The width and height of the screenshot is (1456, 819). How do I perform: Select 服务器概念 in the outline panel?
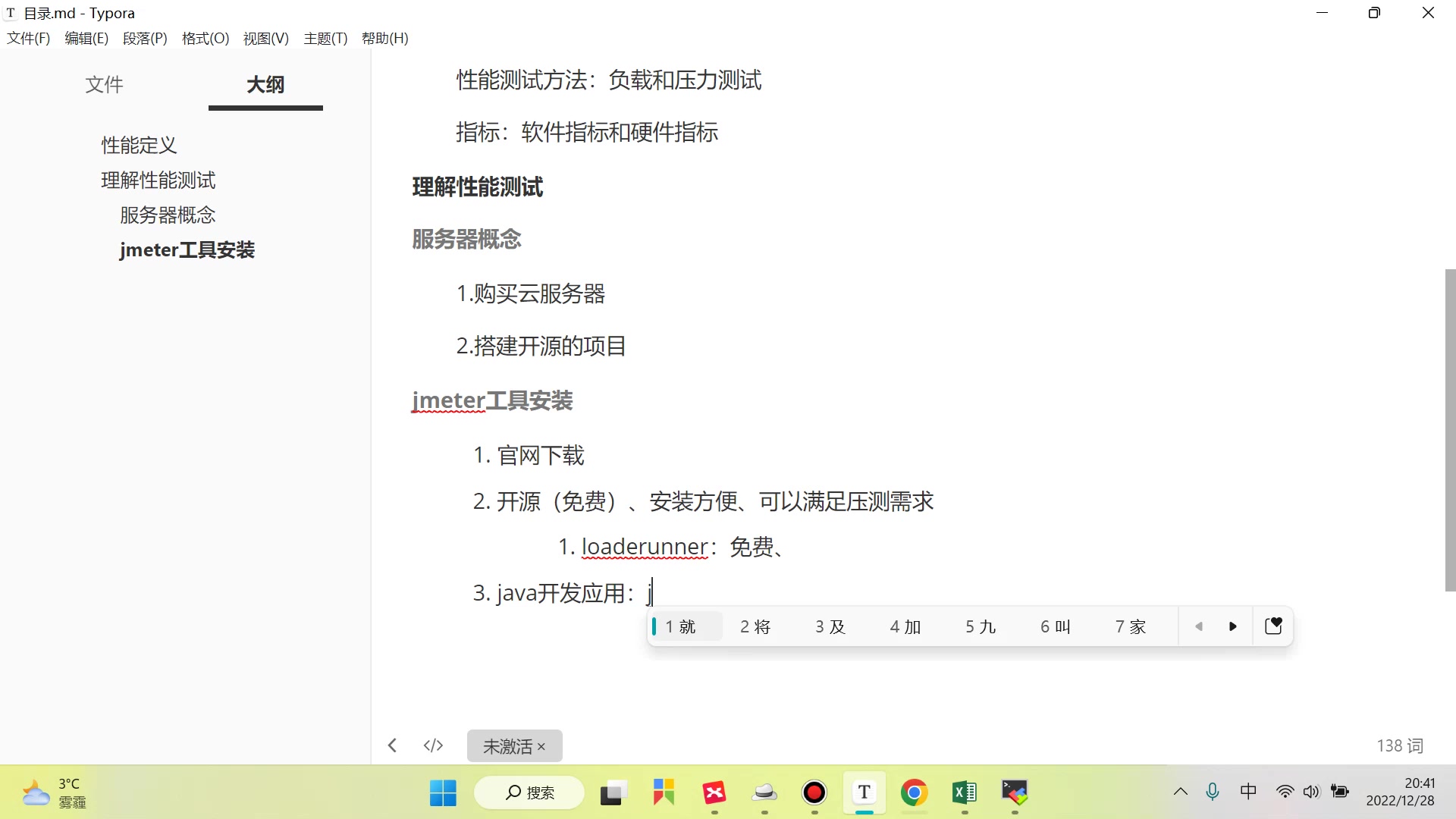167,215
